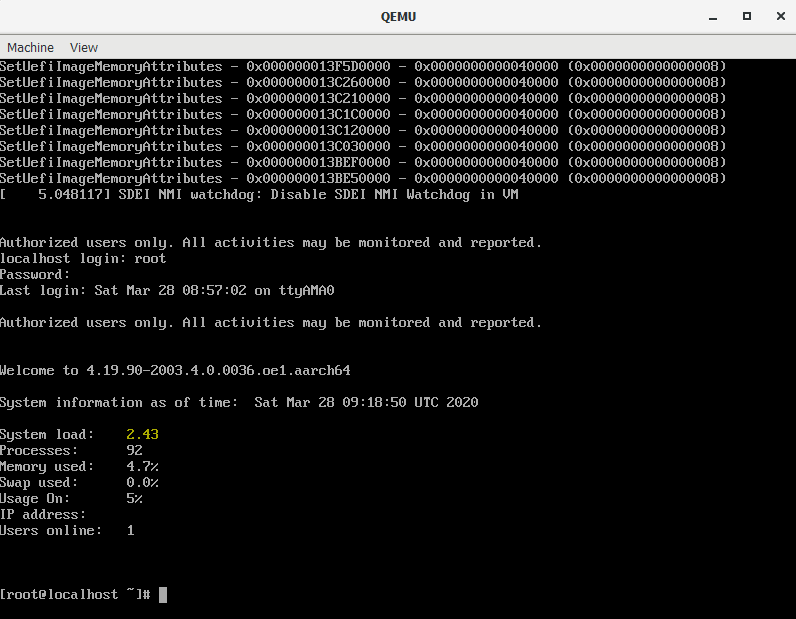Click the Welcome kernel version line
The width and height of the screenshot is (796, 619).
[175, 371]
